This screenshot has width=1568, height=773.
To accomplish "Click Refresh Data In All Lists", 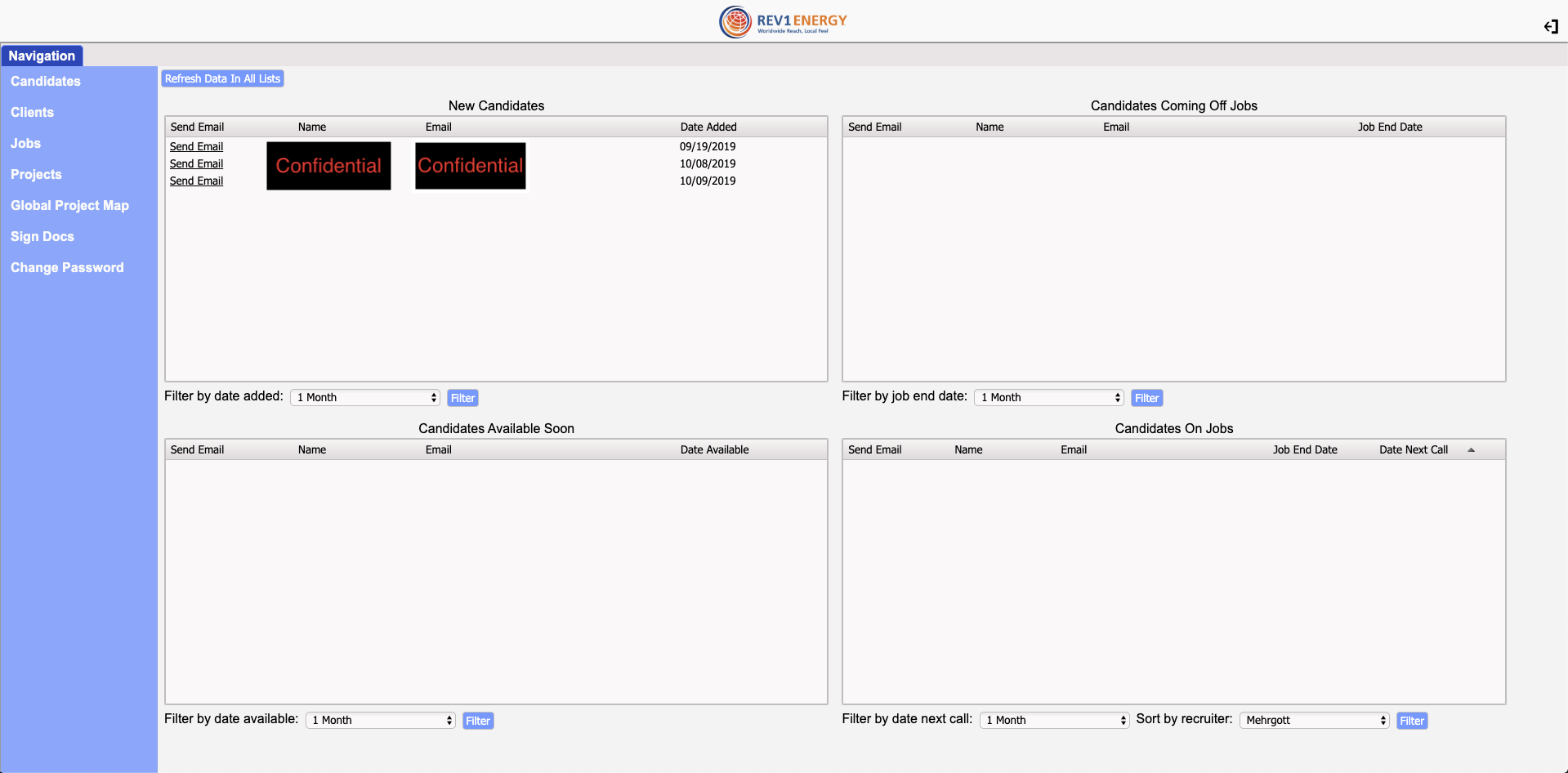I will click(222, 78).
